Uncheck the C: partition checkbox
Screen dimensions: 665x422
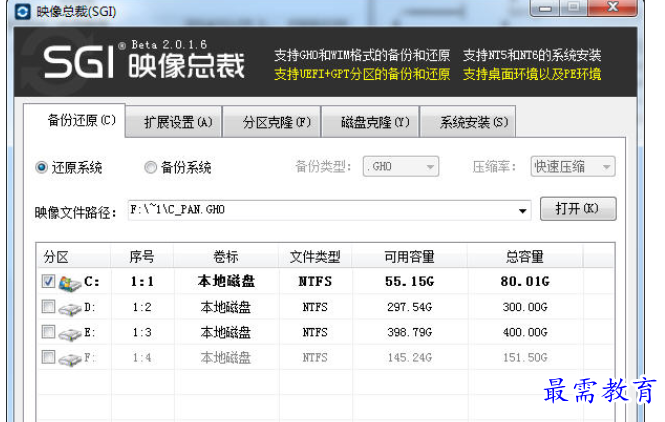tap(48, 281)
